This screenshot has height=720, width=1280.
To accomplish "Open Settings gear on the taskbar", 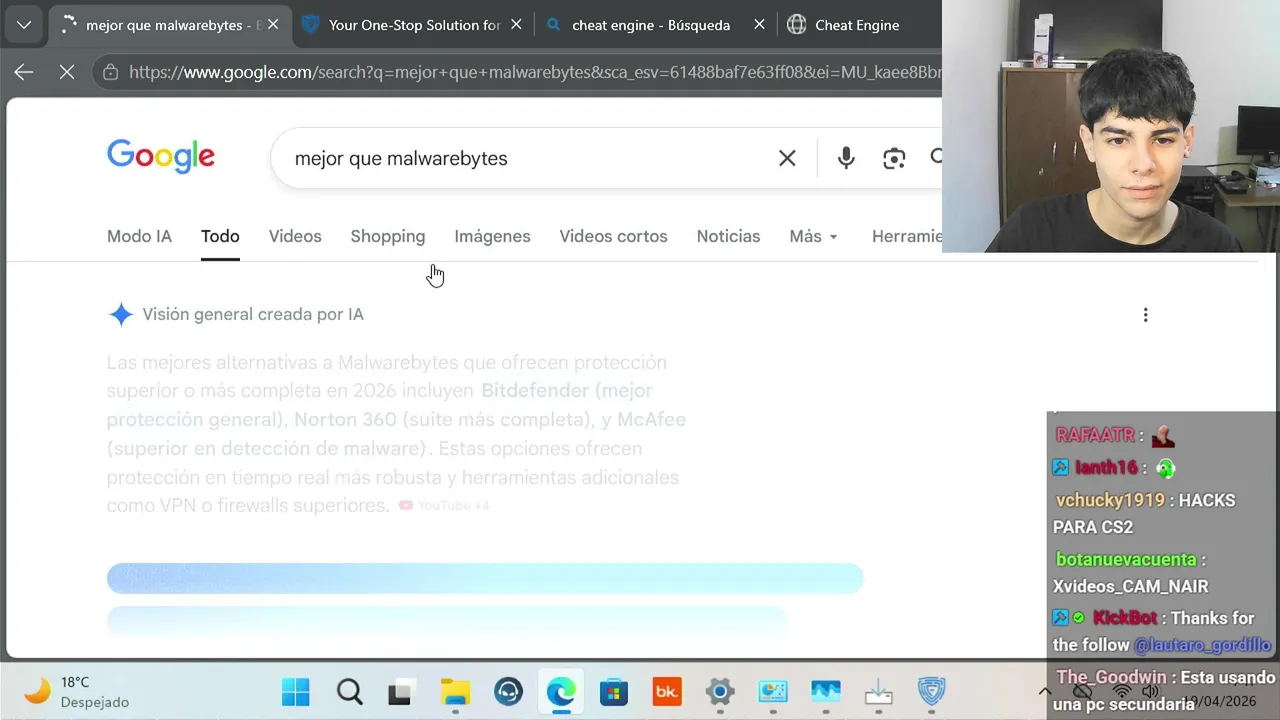I will point(720,692).
